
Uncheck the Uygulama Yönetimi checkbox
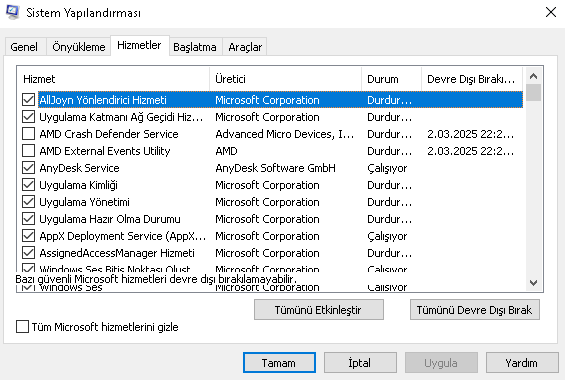28,202
